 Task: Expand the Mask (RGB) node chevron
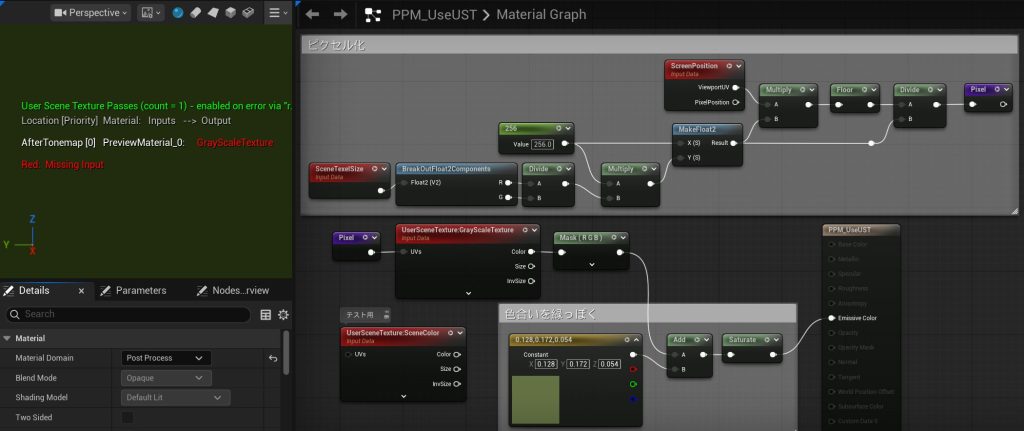click(590, 265)
